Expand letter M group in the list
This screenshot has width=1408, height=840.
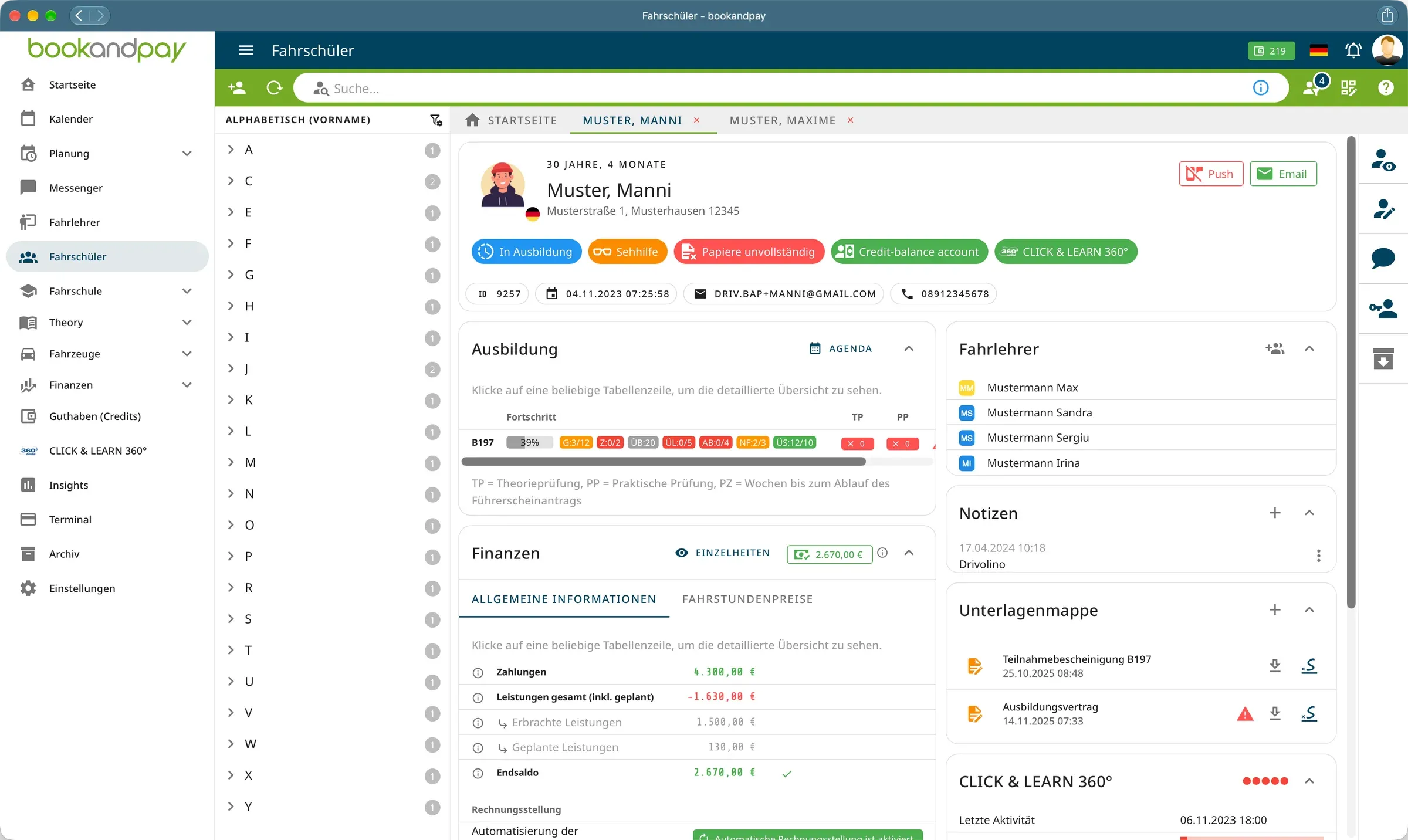[x=231, y=462]
